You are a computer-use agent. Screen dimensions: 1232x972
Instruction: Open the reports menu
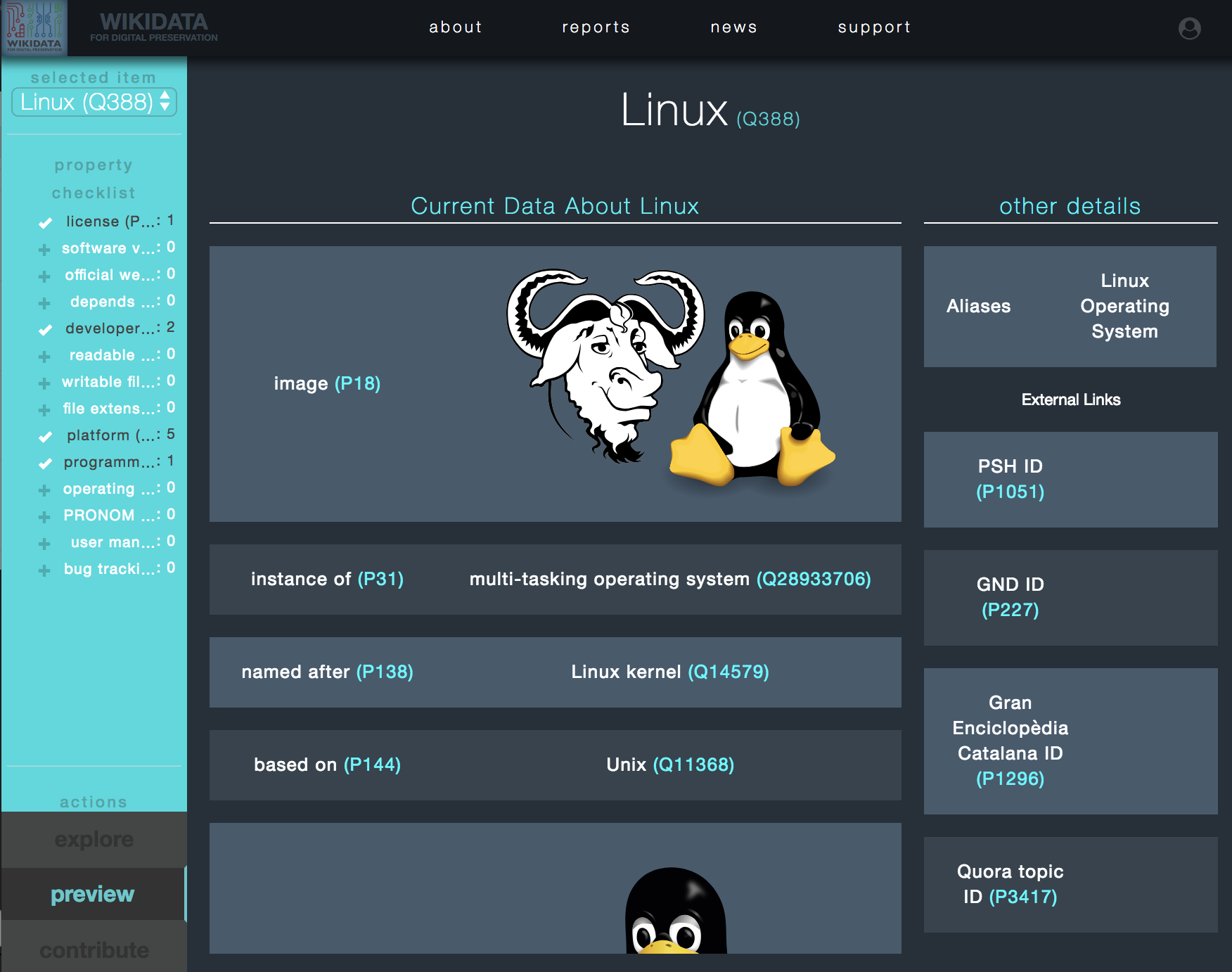click(596, 27)
